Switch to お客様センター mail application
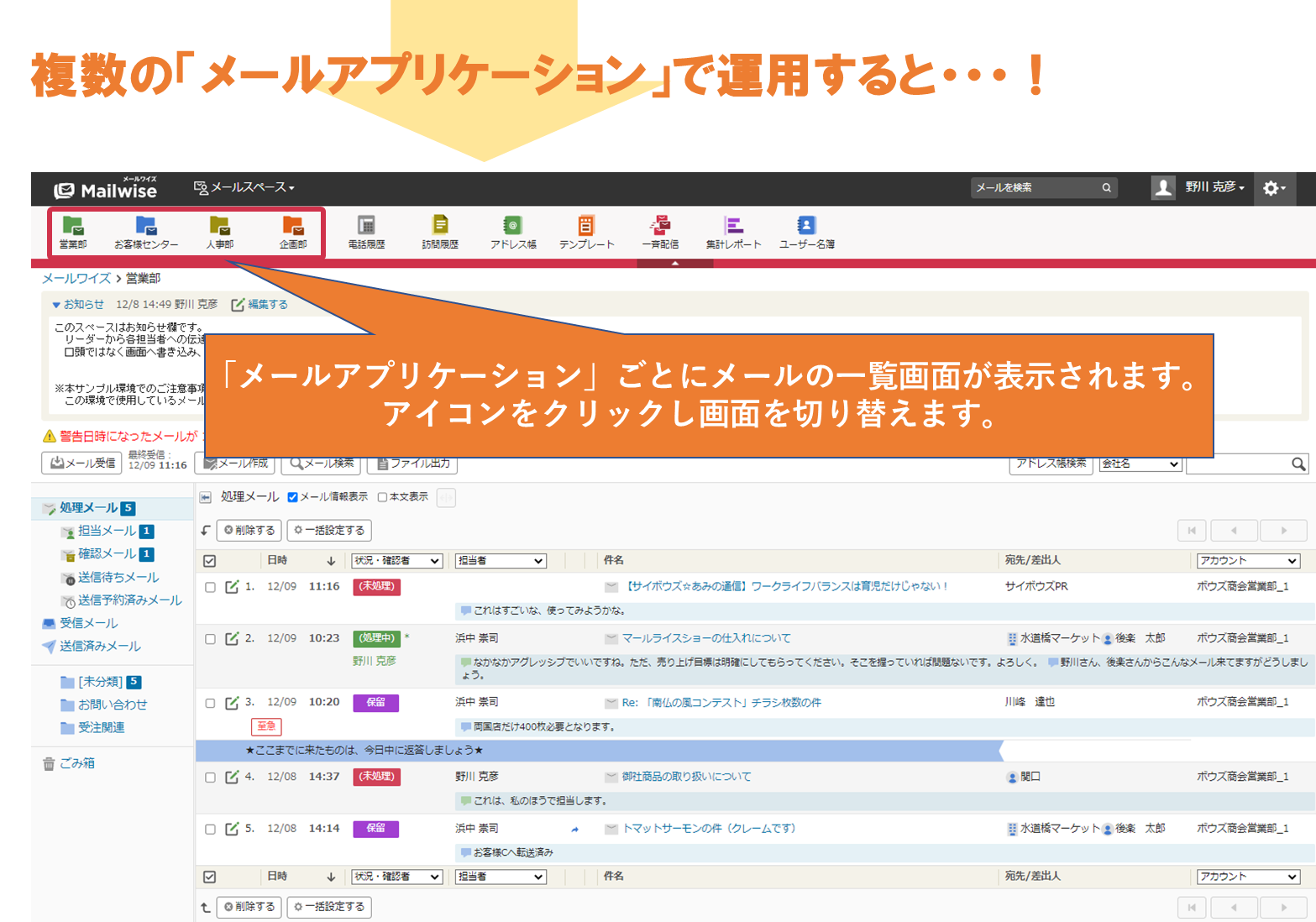This screenshot has height=922, width=1316. coord(146,232)
